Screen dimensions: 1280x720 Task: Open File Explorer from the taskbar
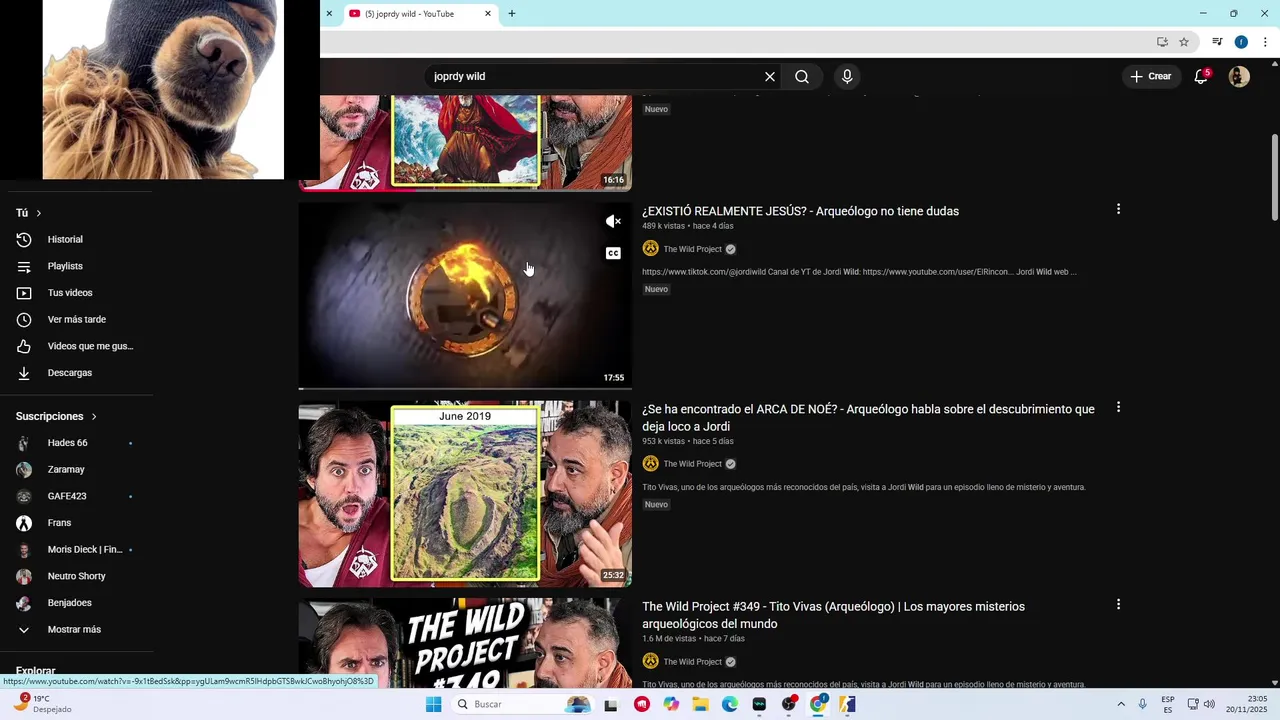coord(701,704)
